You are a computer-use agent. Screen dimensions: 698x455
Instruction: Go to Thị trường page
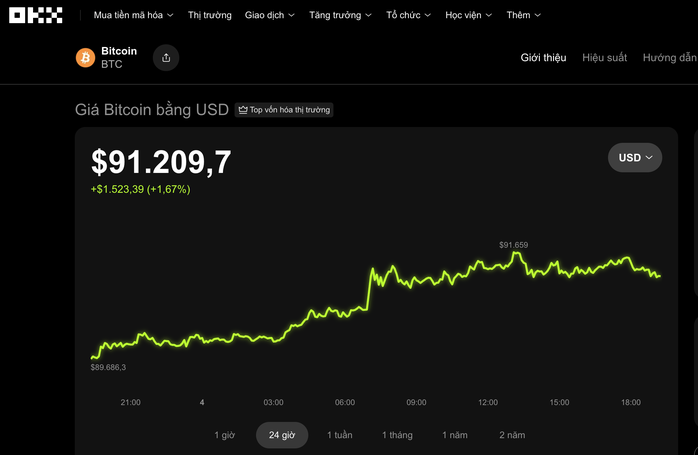[209, 16]
